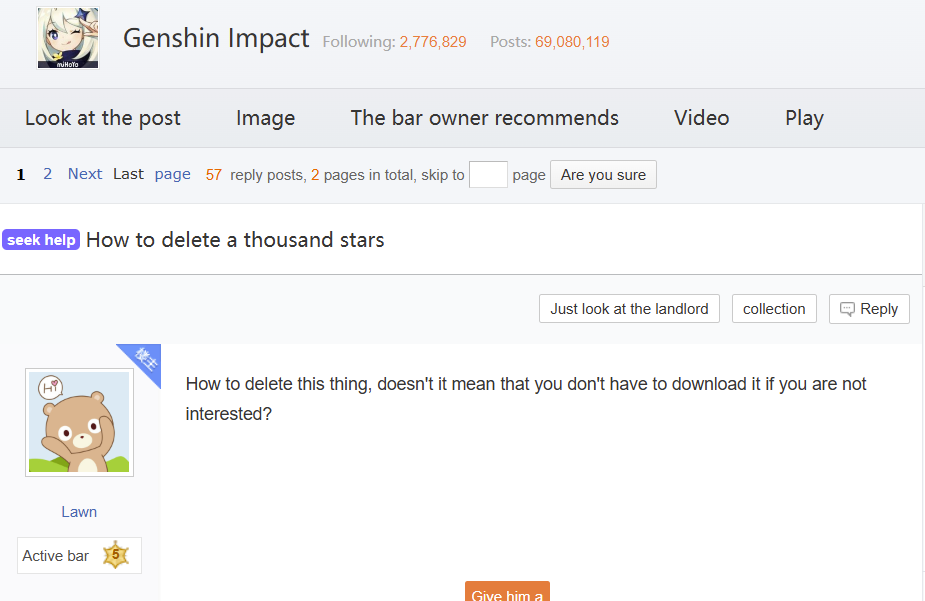Viewport: 925px width, 601px height.
Task: Go to page 2 of replies
Action: click(x=48, y=174)
